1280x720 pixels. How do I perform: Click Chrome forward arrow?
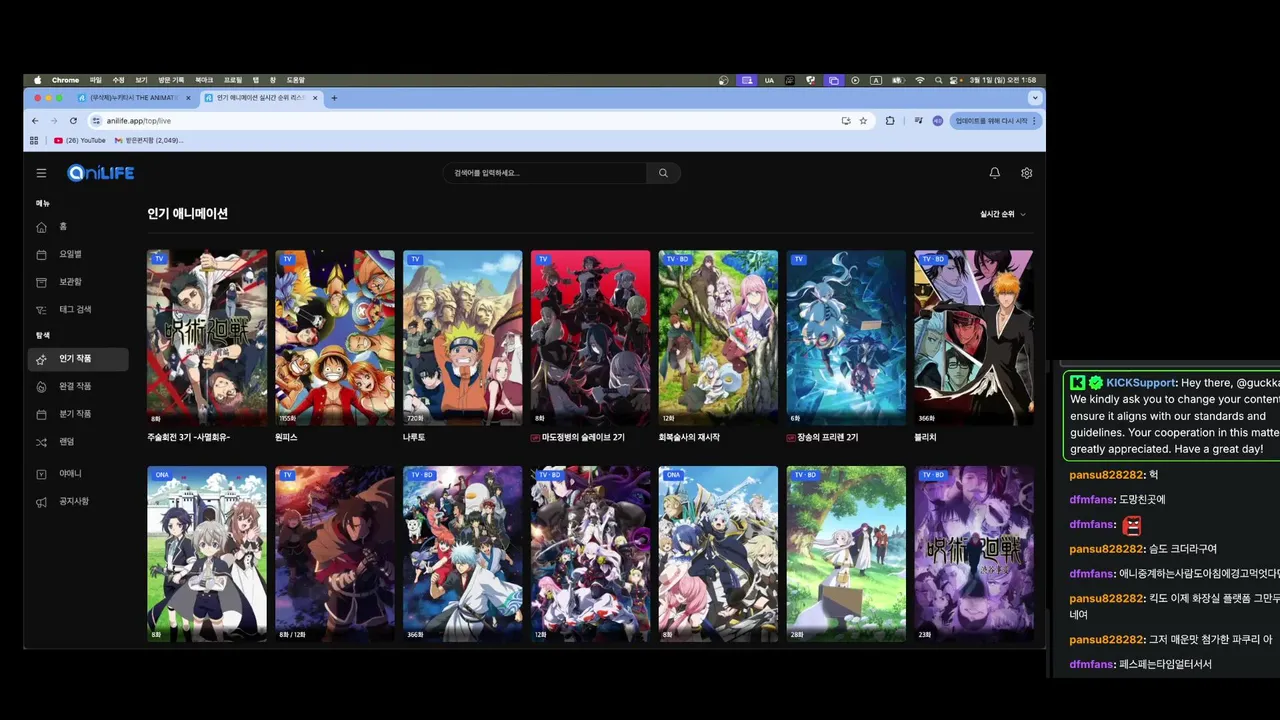point(54,120)
